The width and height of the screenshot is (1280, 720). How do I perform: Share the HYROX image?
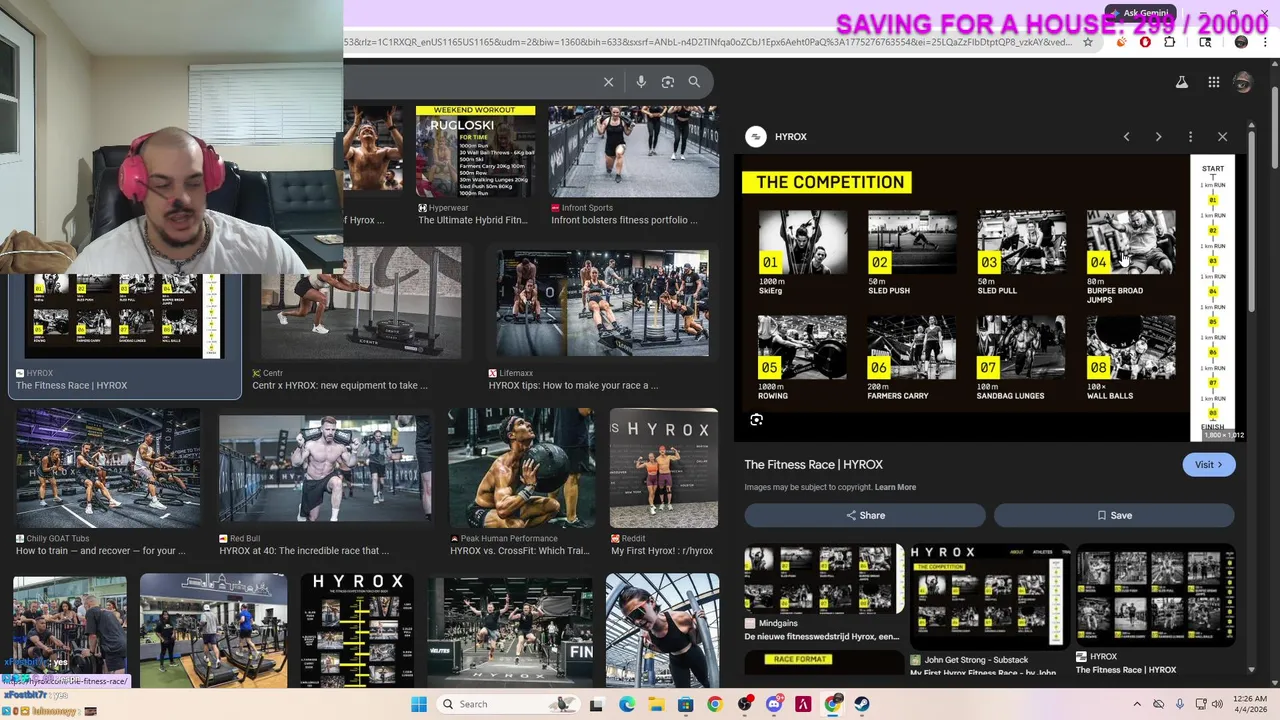865,515
